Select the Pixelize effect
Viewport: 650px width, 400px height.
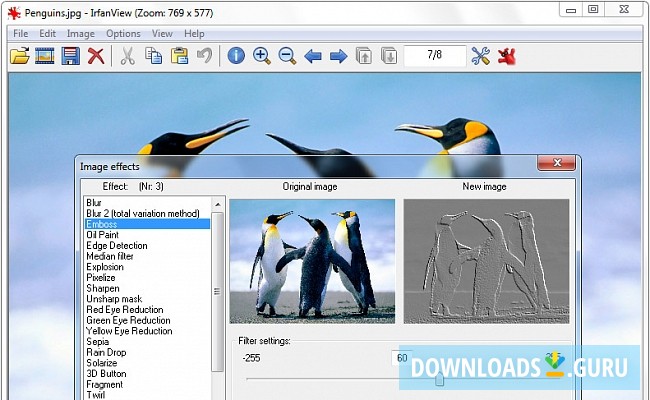click(x=147, y=278)
